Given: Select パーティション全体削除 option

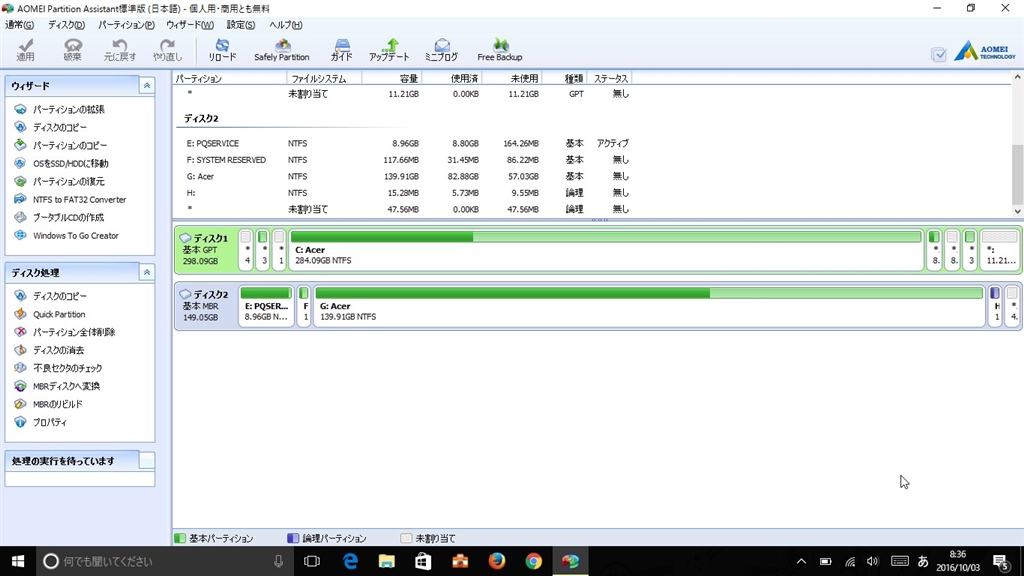Looking at the screenshot, I should [74, 332].
